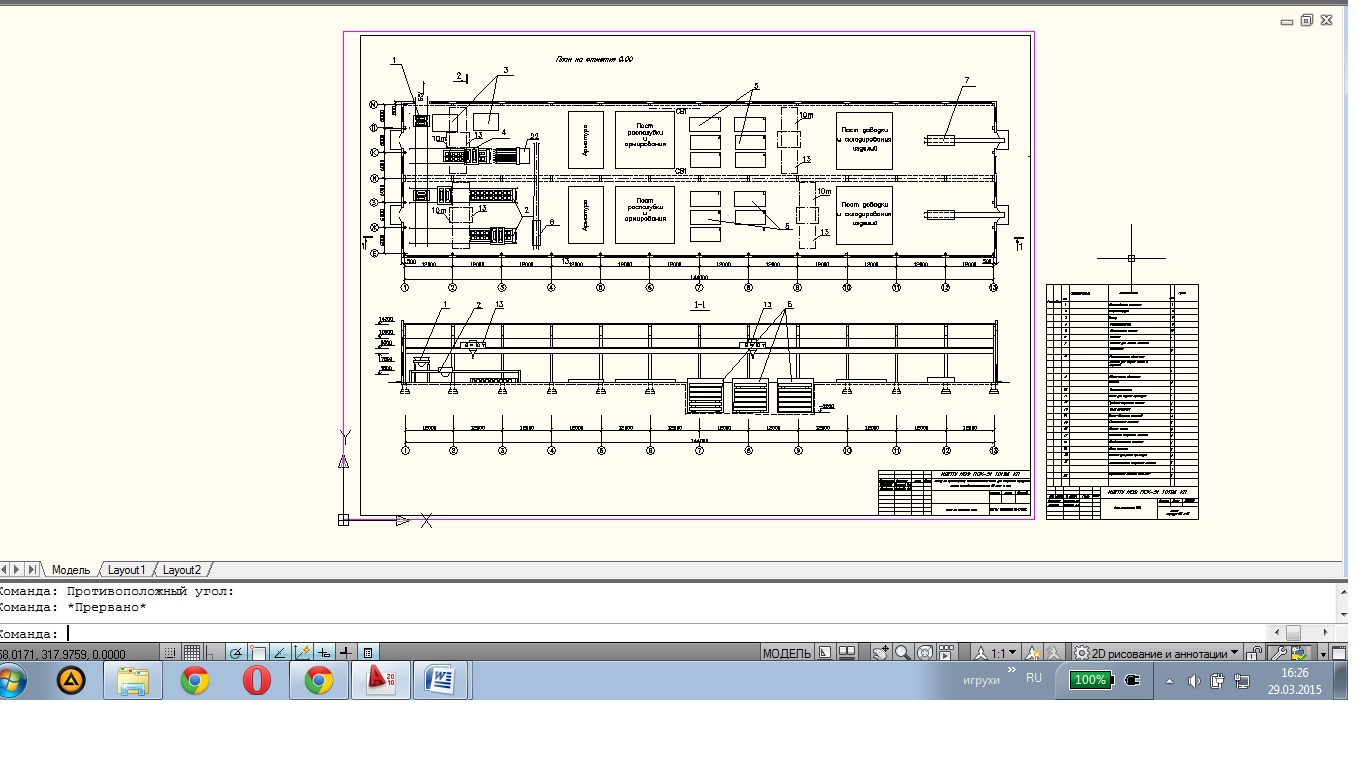Open the 16:26 clock and date
Image resolution: width=1366 pixels, height=768 pixels.
click(1295, 681)
